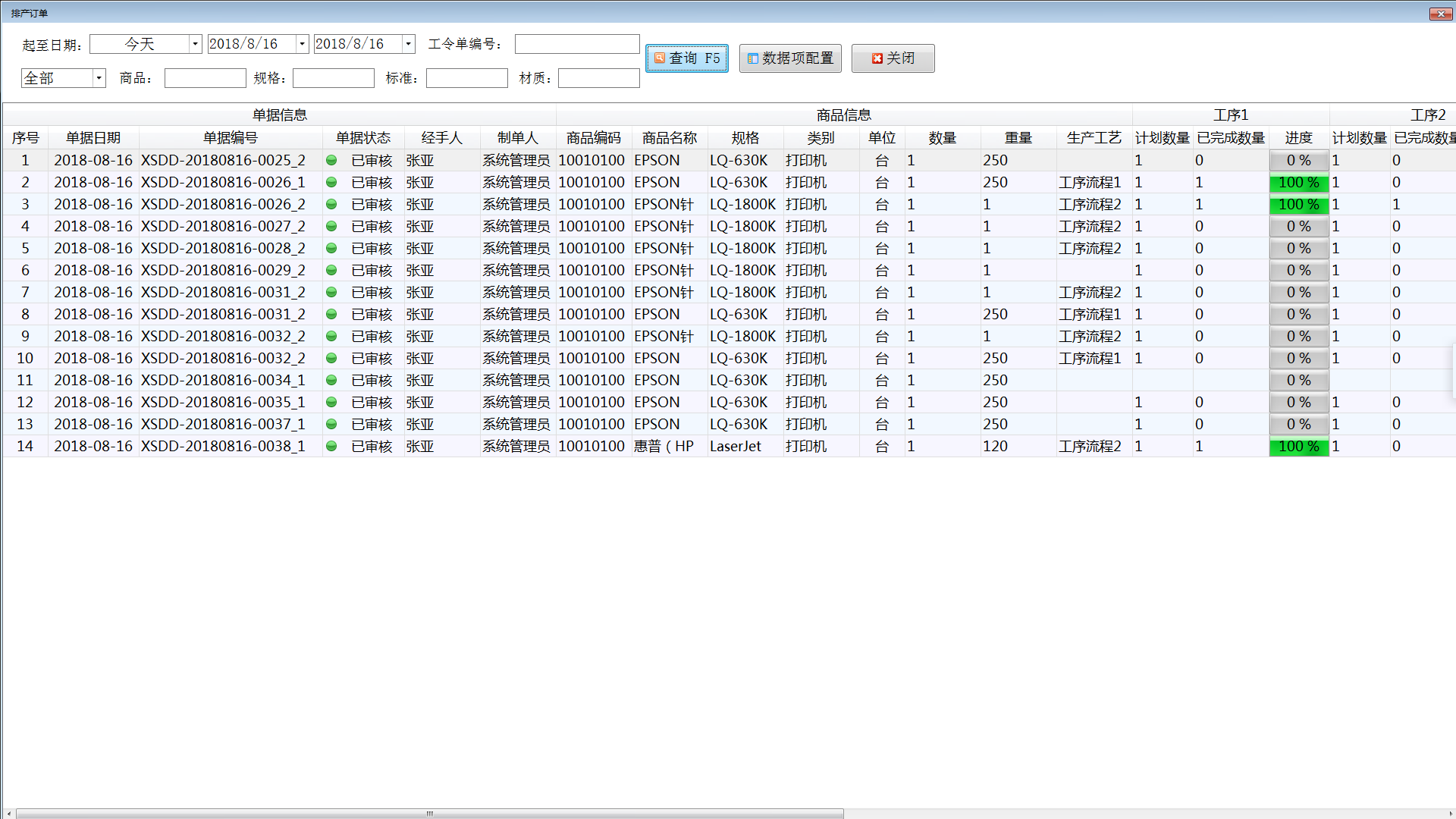Click the 单据日期 column header
The image size is (1456, 819).
tap(93, 138)
